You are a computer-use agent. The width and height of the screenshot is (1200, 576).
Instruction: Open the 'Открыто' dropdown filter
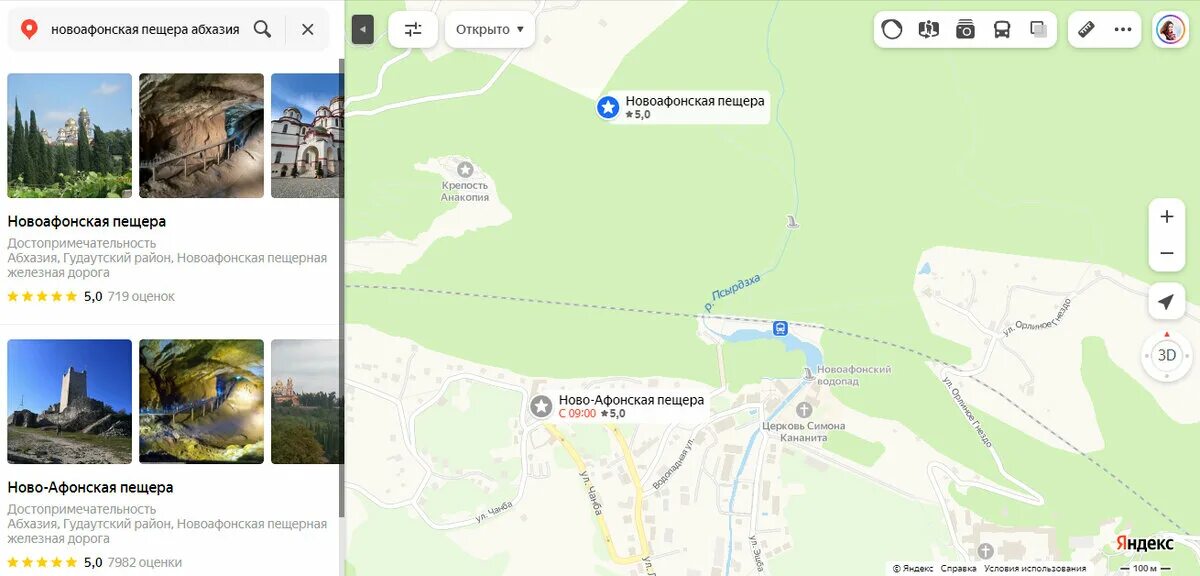pos(490,29)
